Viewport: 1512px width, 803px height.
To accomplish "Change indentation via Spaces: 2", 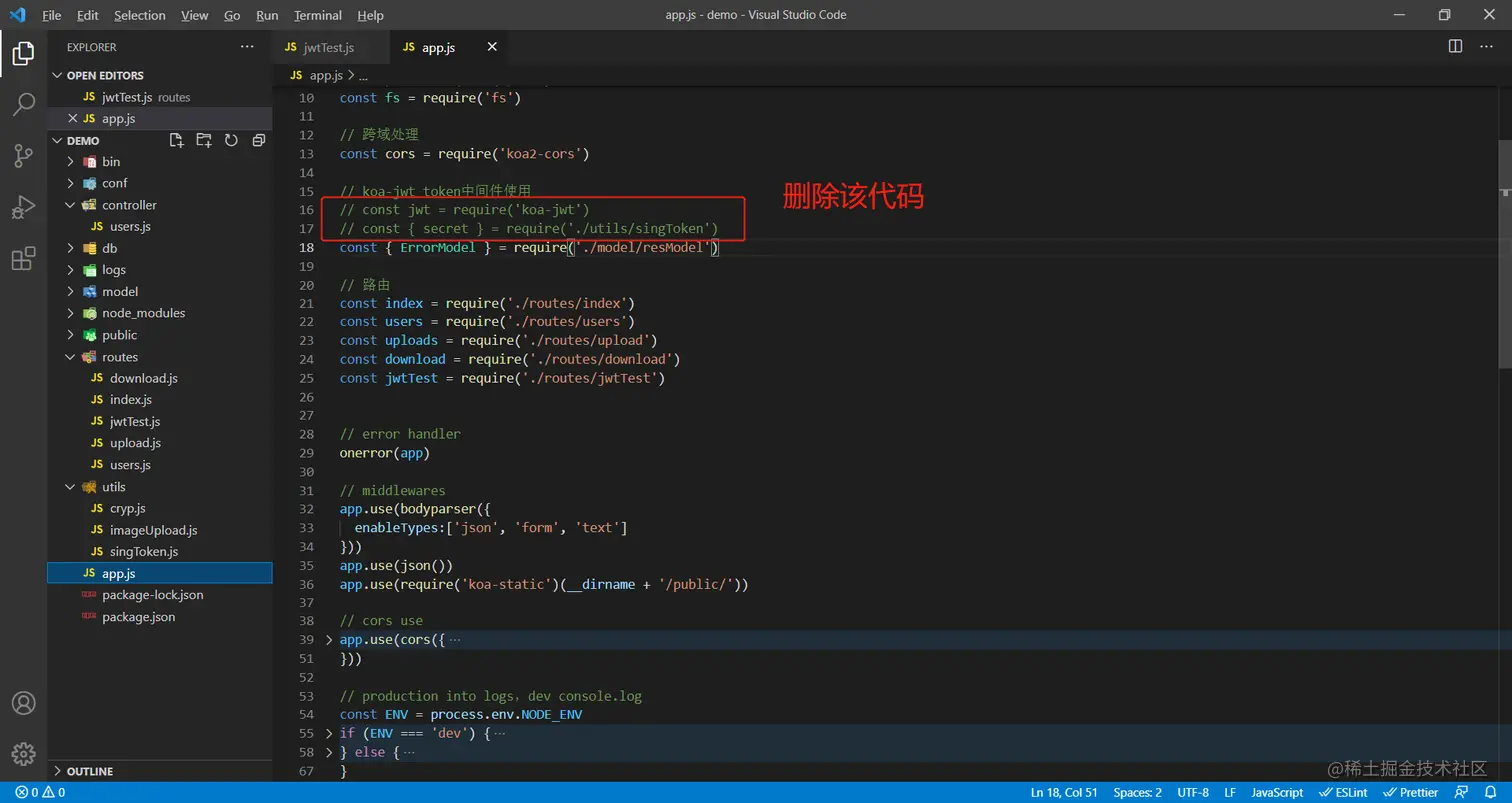I will point(1138,793).
